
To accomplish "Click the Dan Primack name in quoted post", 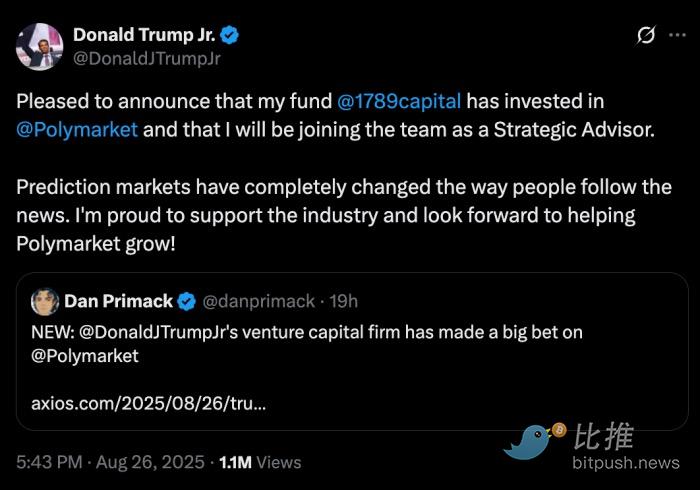I will tap(118, 301).
